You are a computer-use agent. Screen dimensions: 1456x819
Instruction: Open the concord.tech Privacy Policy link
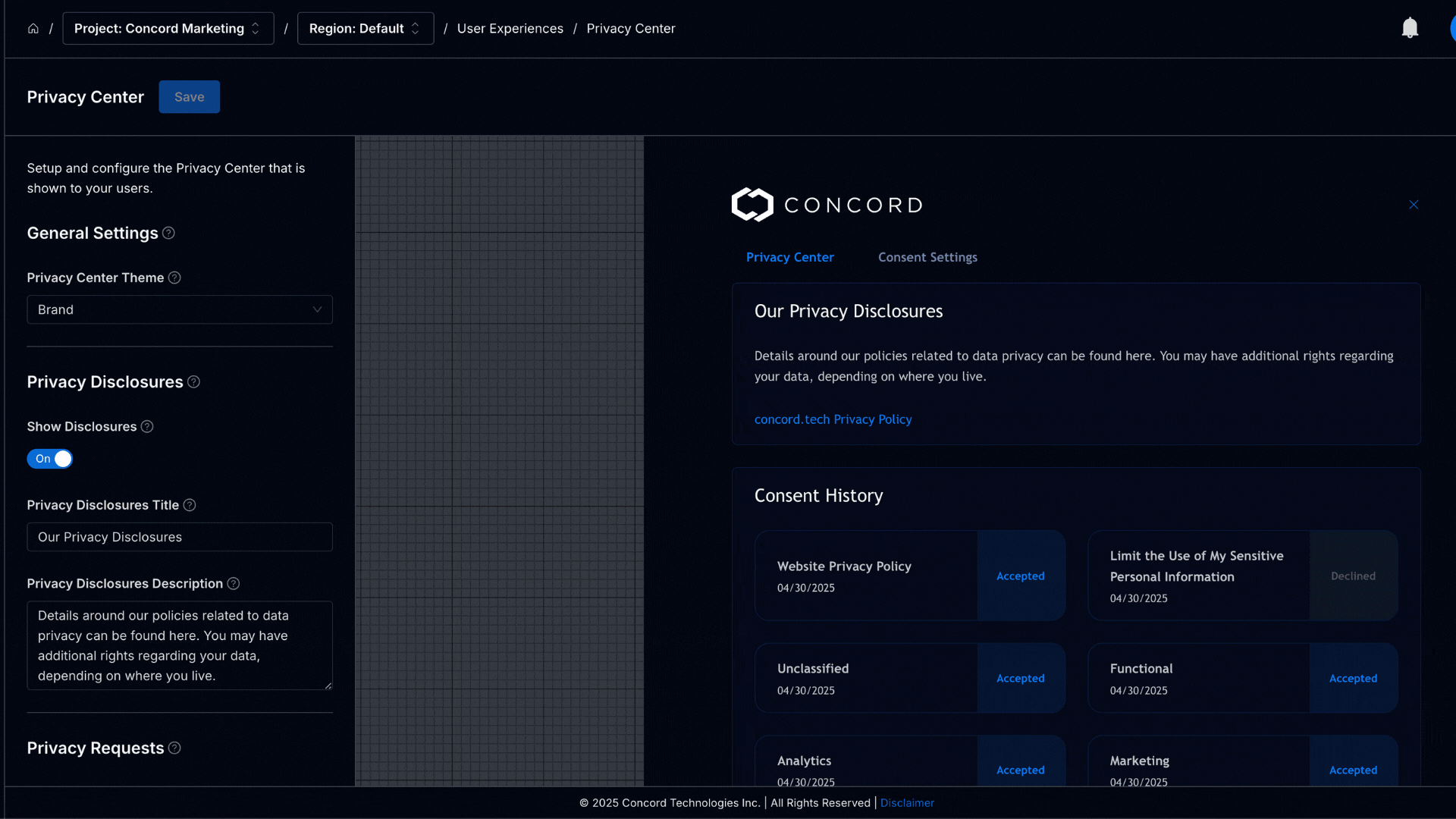[833, 419]
